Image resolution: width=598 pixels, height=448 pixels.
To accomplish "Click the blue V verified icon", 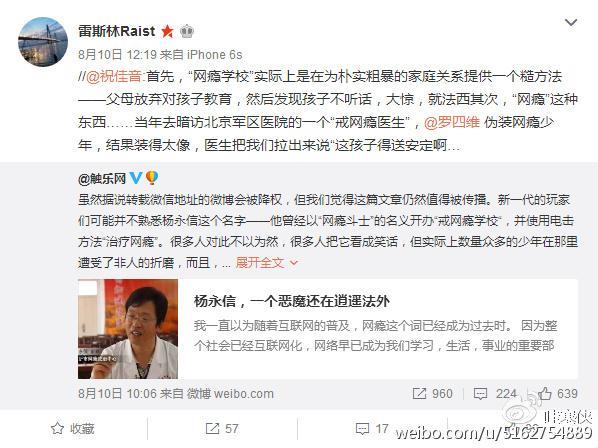I will click(x=136, y=178).
